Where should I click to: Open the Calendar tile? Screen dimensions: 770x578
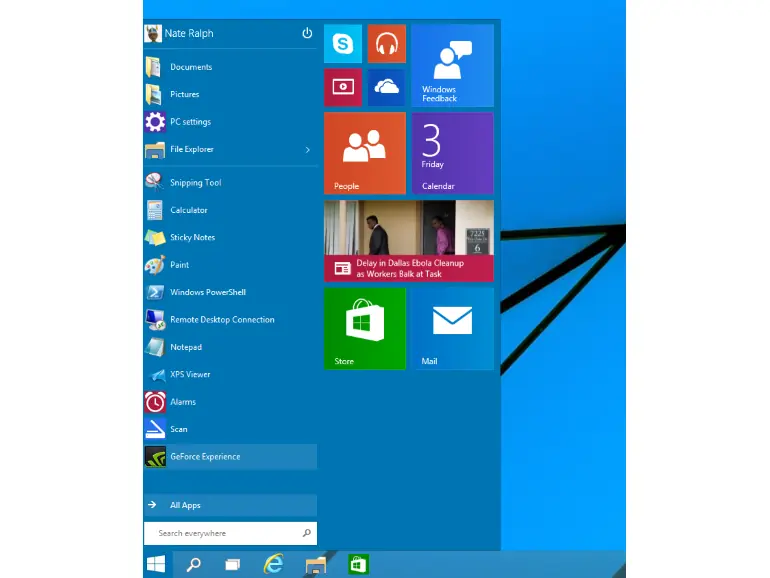(x=452, y=153)
